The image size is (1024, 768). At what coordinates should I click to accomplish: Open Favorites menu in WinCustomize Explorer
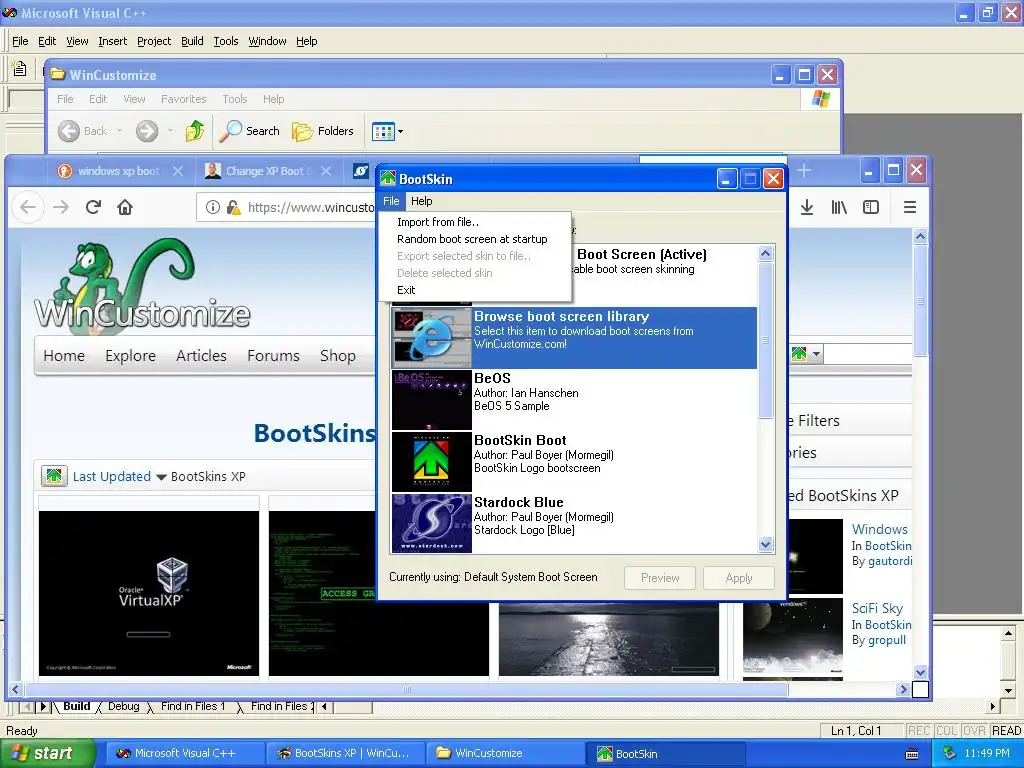184,99
